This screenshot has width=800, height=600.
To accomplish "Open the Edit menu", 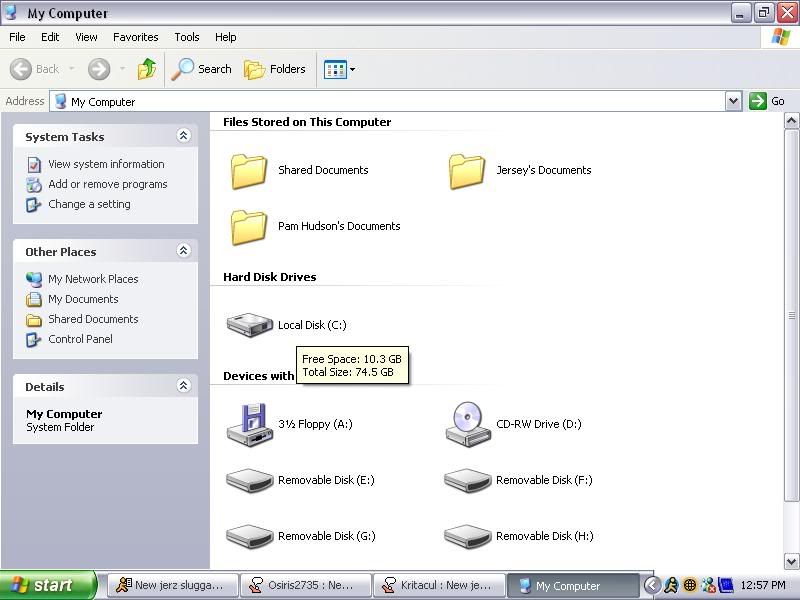I will (x=50, y=37).
